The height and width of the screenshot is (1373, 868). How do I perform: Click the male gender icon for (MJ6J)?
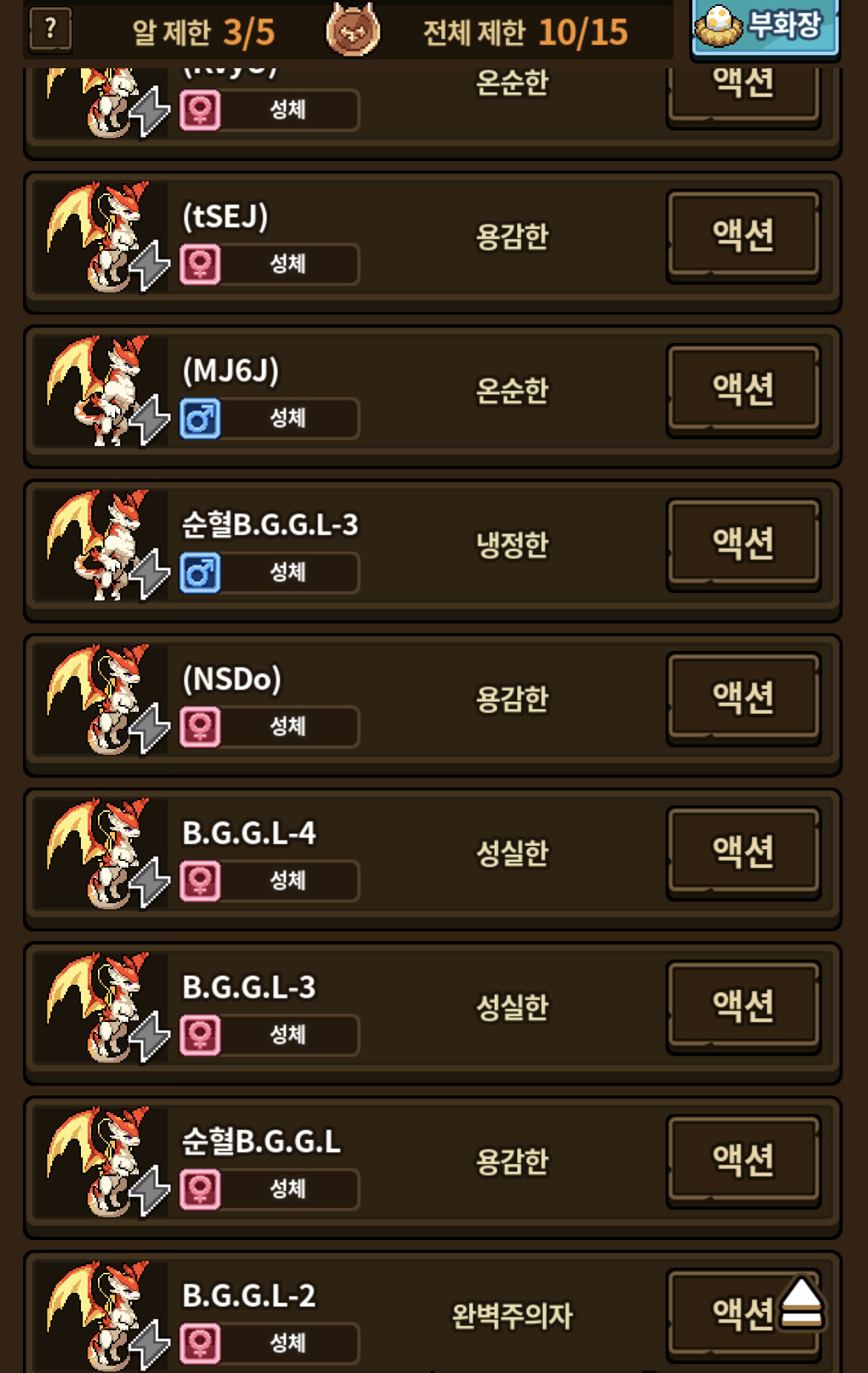pos(200,419)
